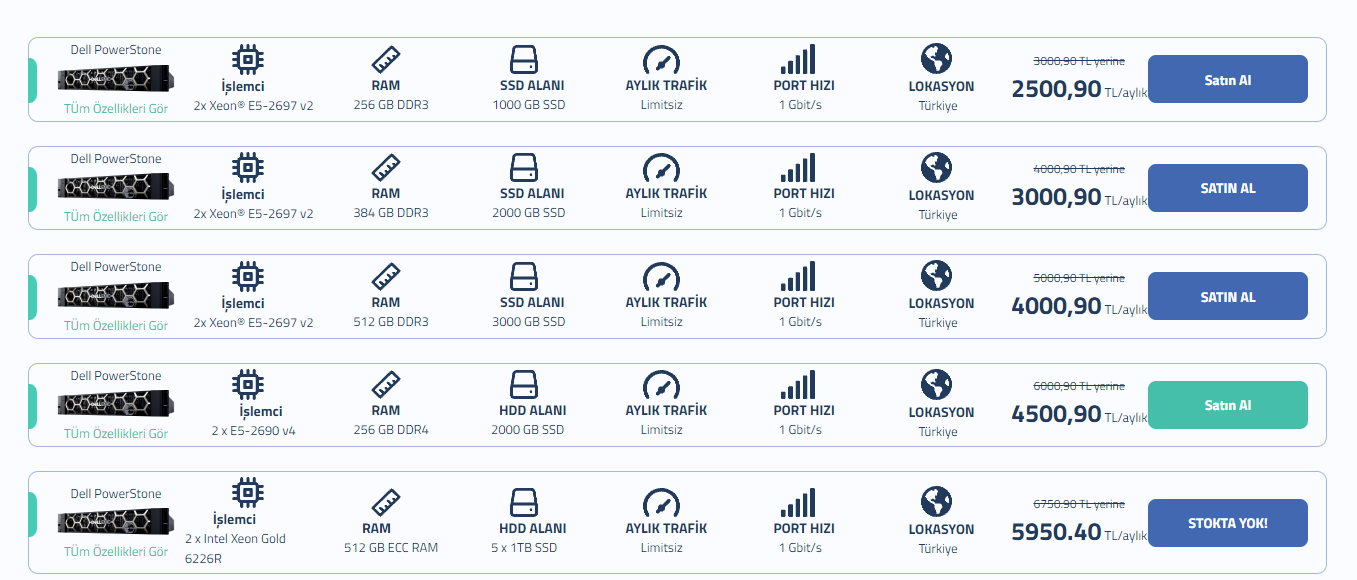Click the 1000 GB SSD text
Screen dimensions: 1357x580
tap(529, 105)
